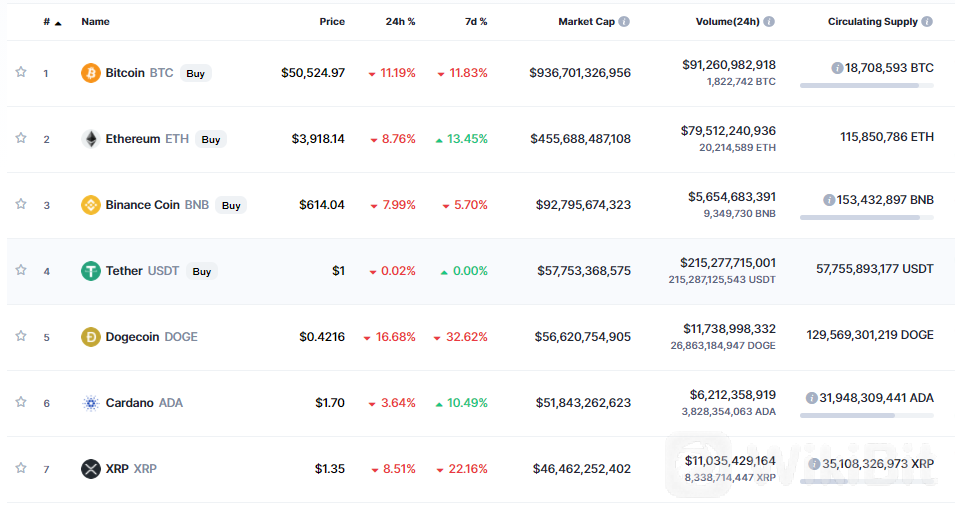Image resolution: width=955 pixels, height=520 pixels.
Task: Open the Dogecoin DOGE coin page
Action: (152, 337)
